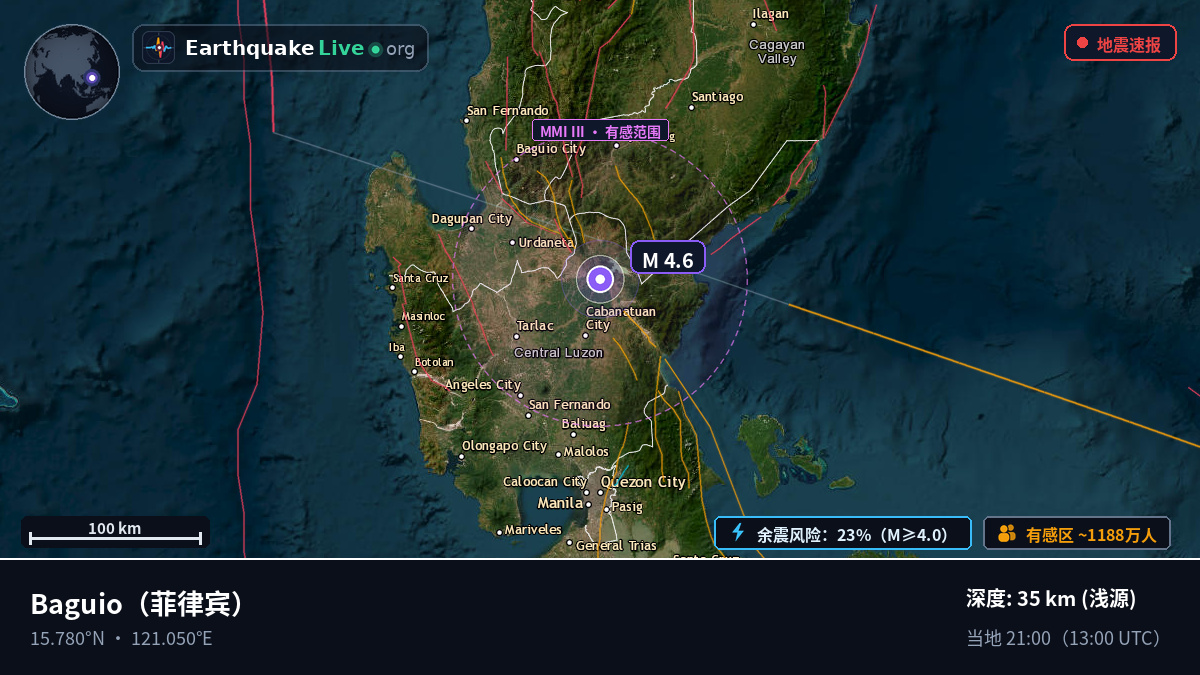Click the Baliuag map label
This screenshot has height=675, width=1200.
tap(584, 424)
